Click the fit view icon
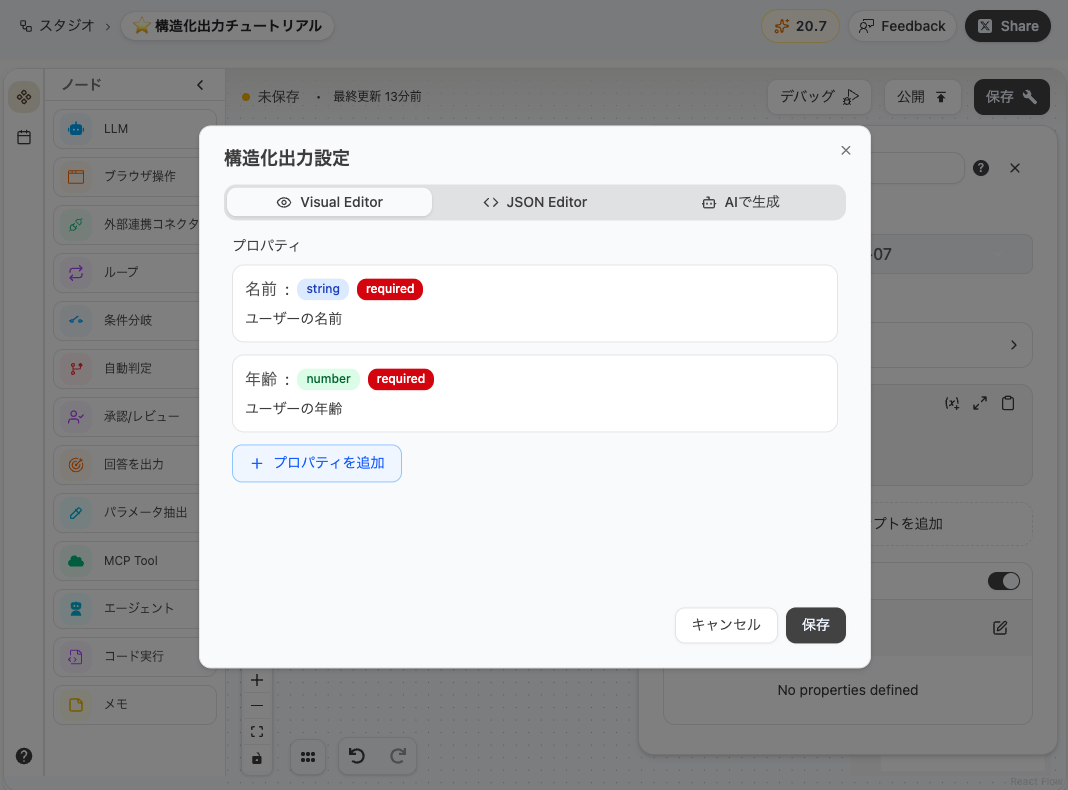 click(x=257, y=732)
